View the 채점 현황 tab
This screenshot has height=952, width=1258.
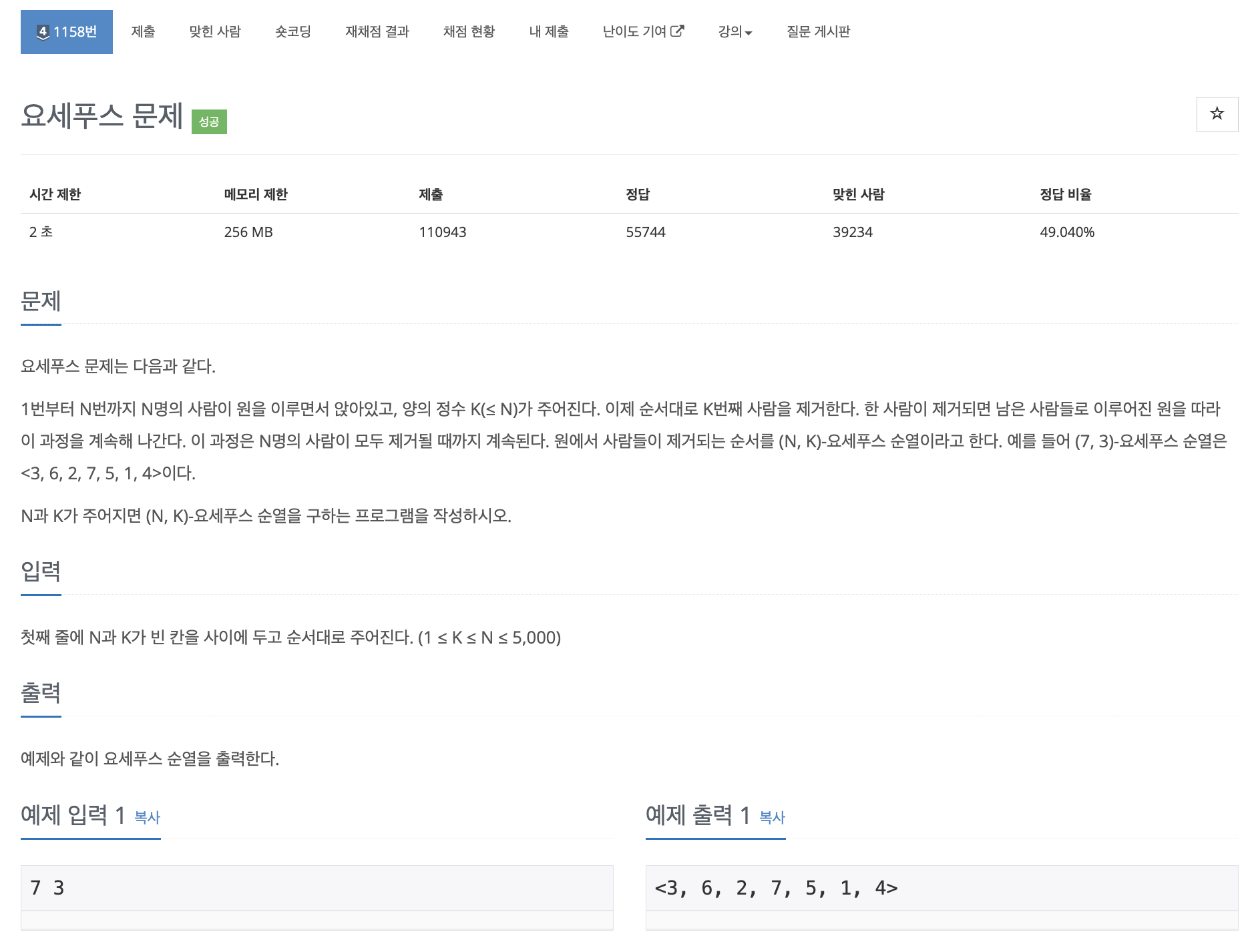(x=469, y=31)
